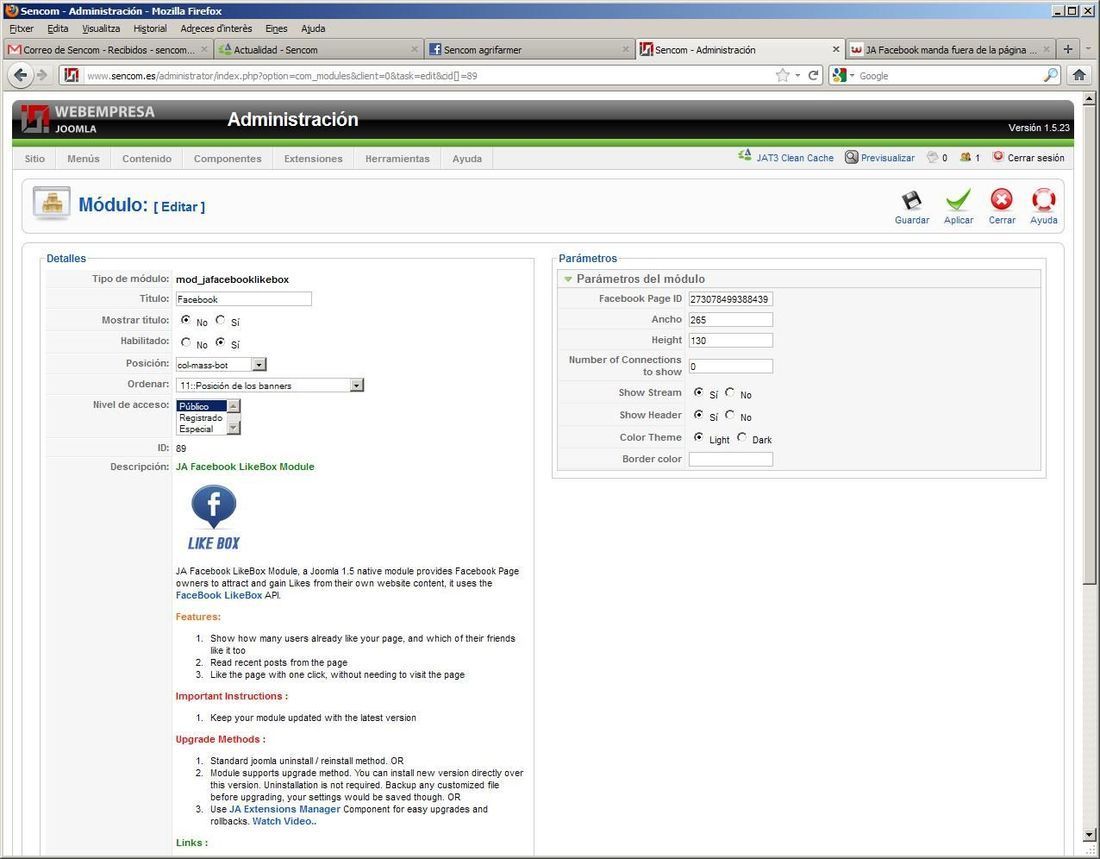Screen dimensions: 1100x859
Task: Select Registrado access level
Action: tap(201, 418)
